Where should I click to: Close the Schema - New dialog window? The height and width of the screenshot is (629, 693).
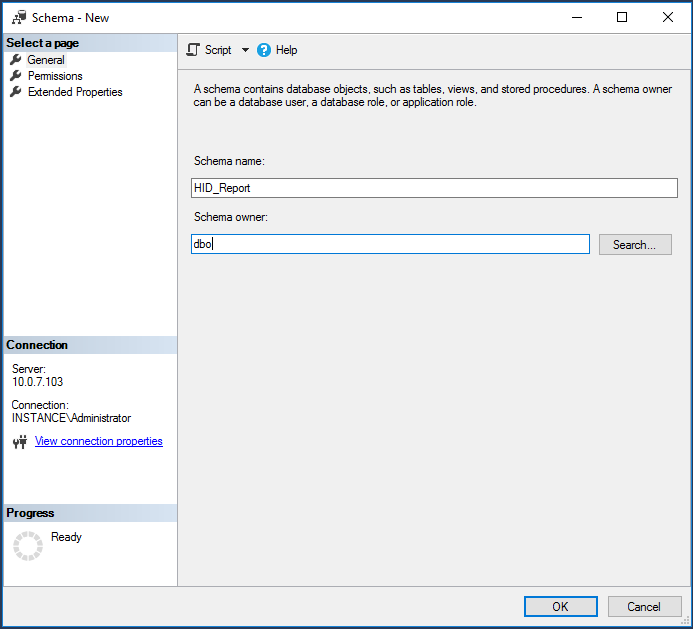coord(667,17)
